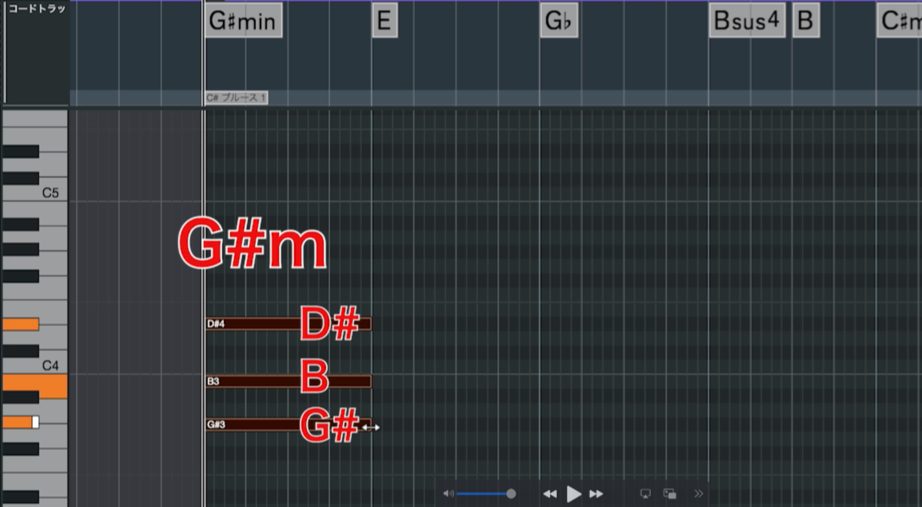922x507 pixels.
Task: Click the highlighted orange D#4 black key
Action: [x=21, y=324]
